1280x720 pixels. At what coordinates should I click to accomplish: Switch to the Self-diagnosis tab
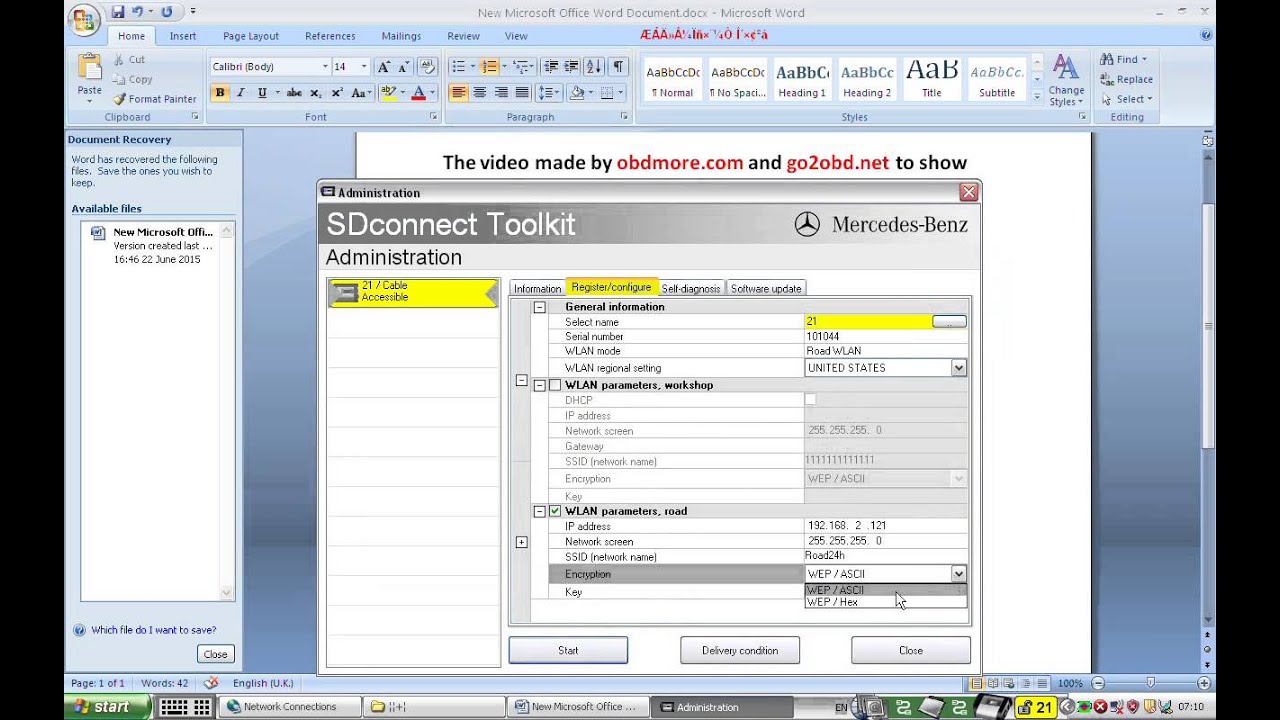coord(690,288)
